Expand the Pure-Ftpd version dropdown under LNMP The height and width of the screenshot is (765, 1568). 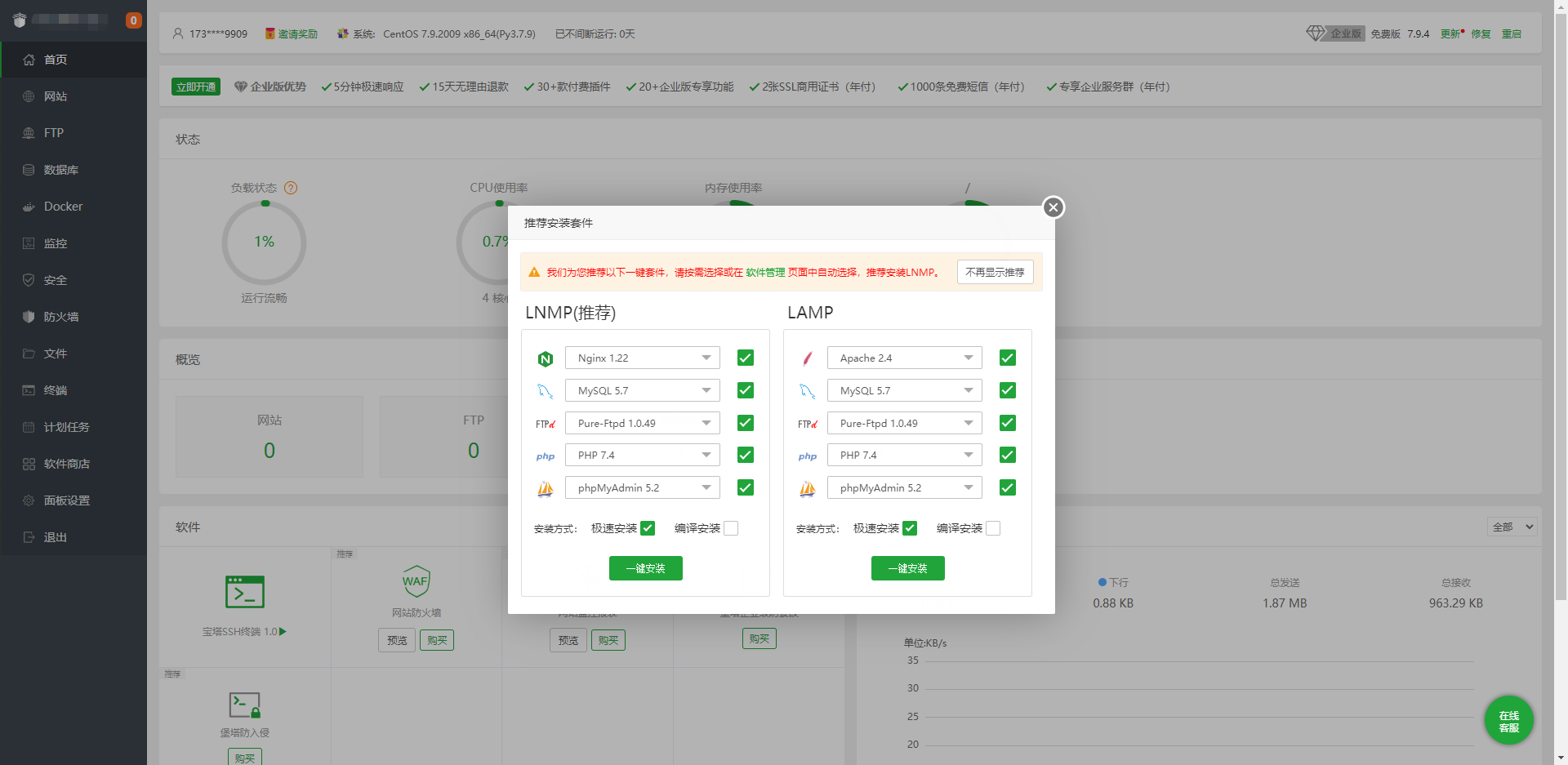pos(706,423)
